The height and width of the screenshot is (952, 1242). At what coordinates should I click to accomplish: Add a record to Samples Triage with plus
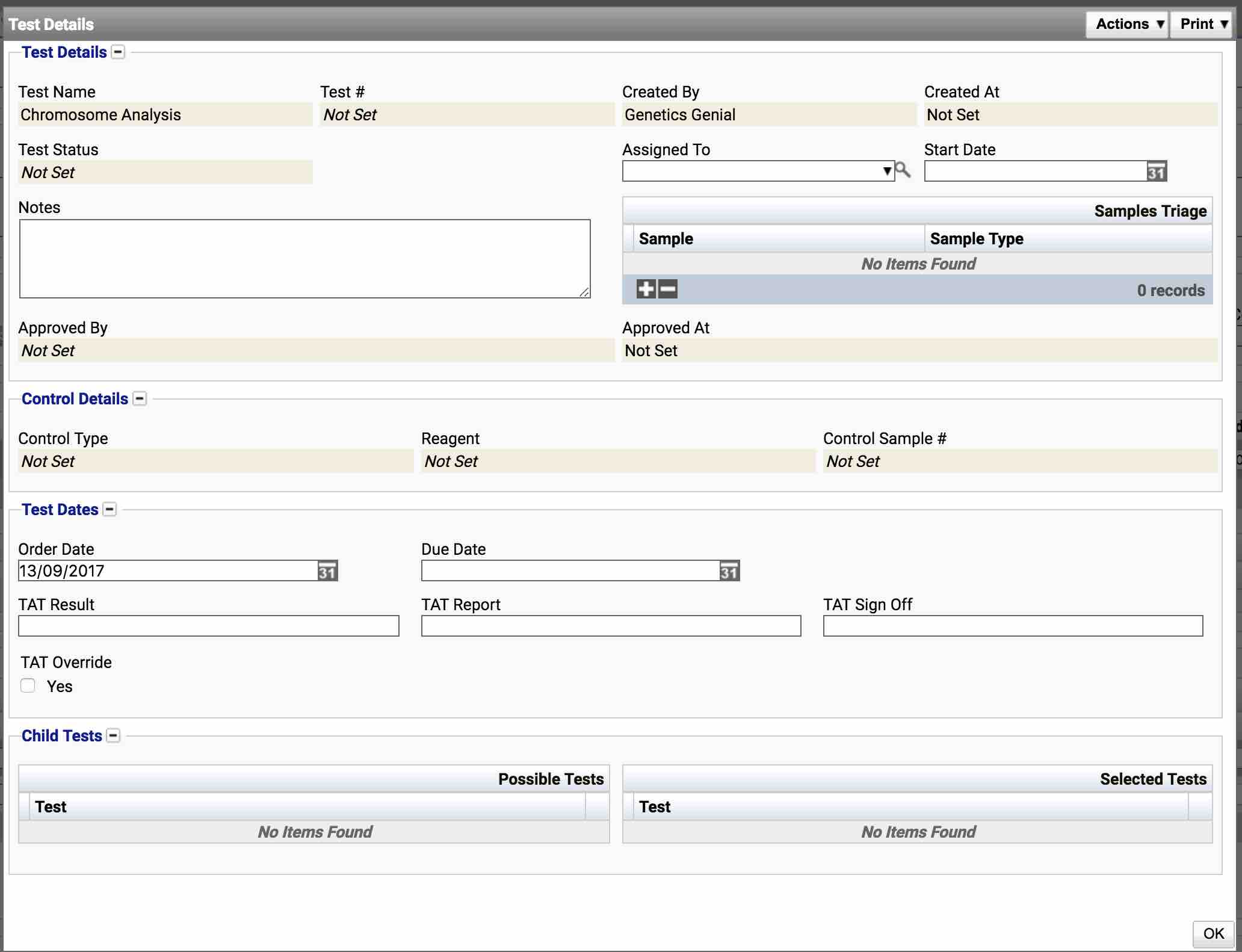pyautogui.click(x=646, y=289)
